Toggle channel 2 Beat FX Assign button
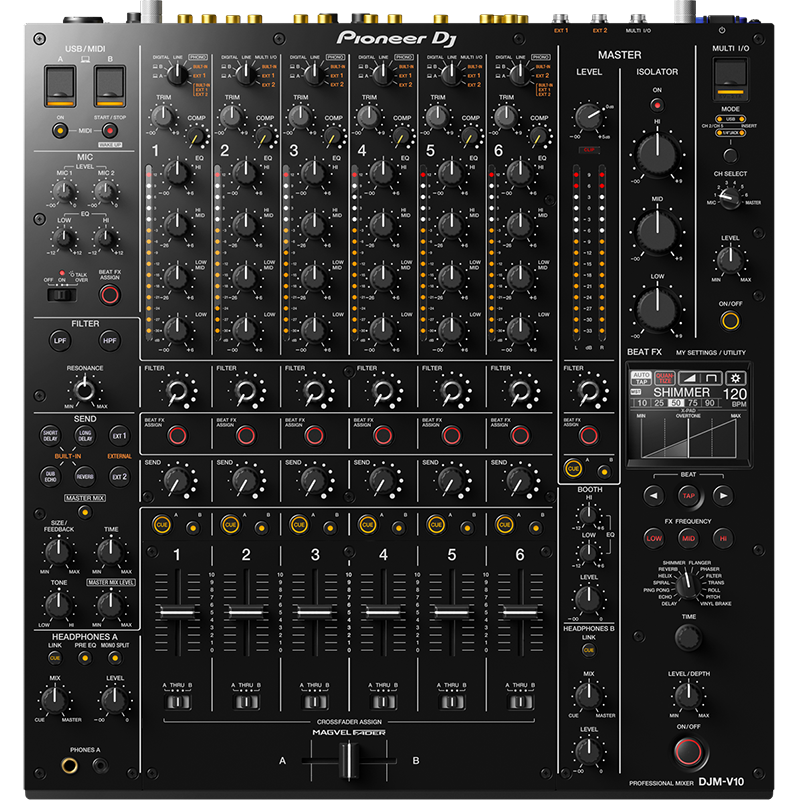The height and width of the screenshot is (800, 800). coord(246,435)
